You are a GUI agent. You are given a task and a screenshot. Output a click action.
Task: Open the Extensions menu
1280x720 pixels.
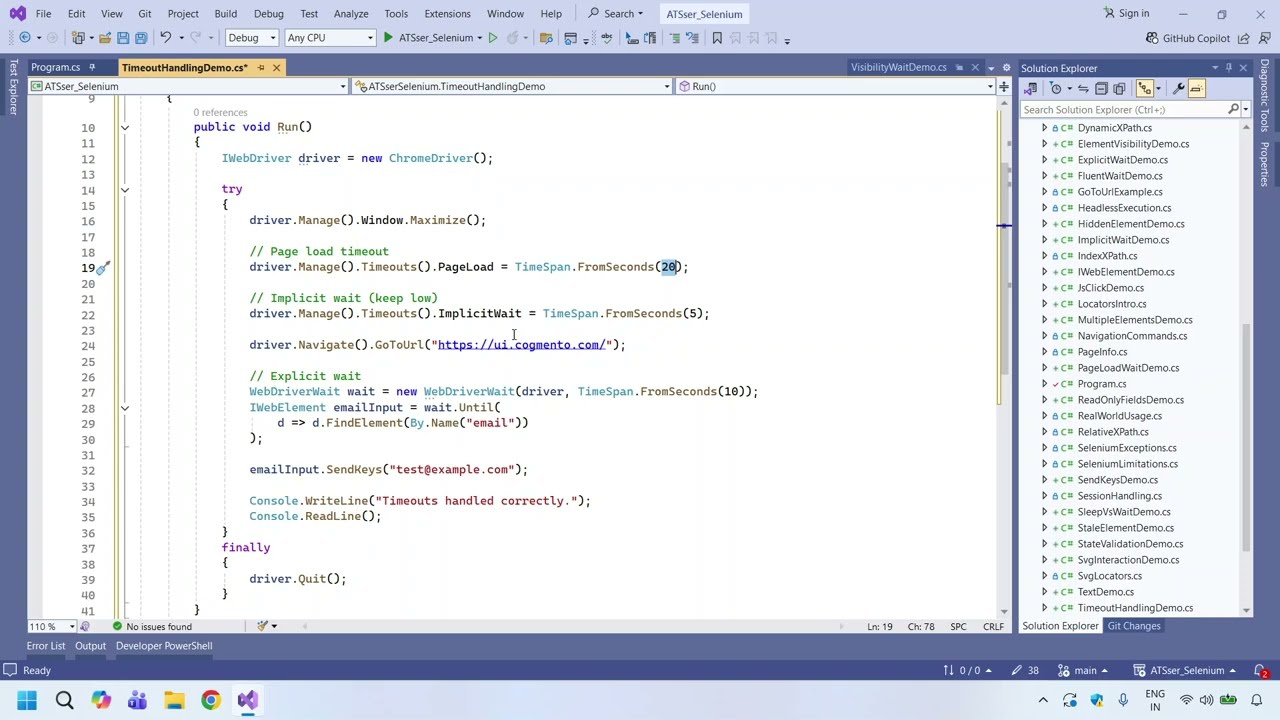click(x=447, y=14)
